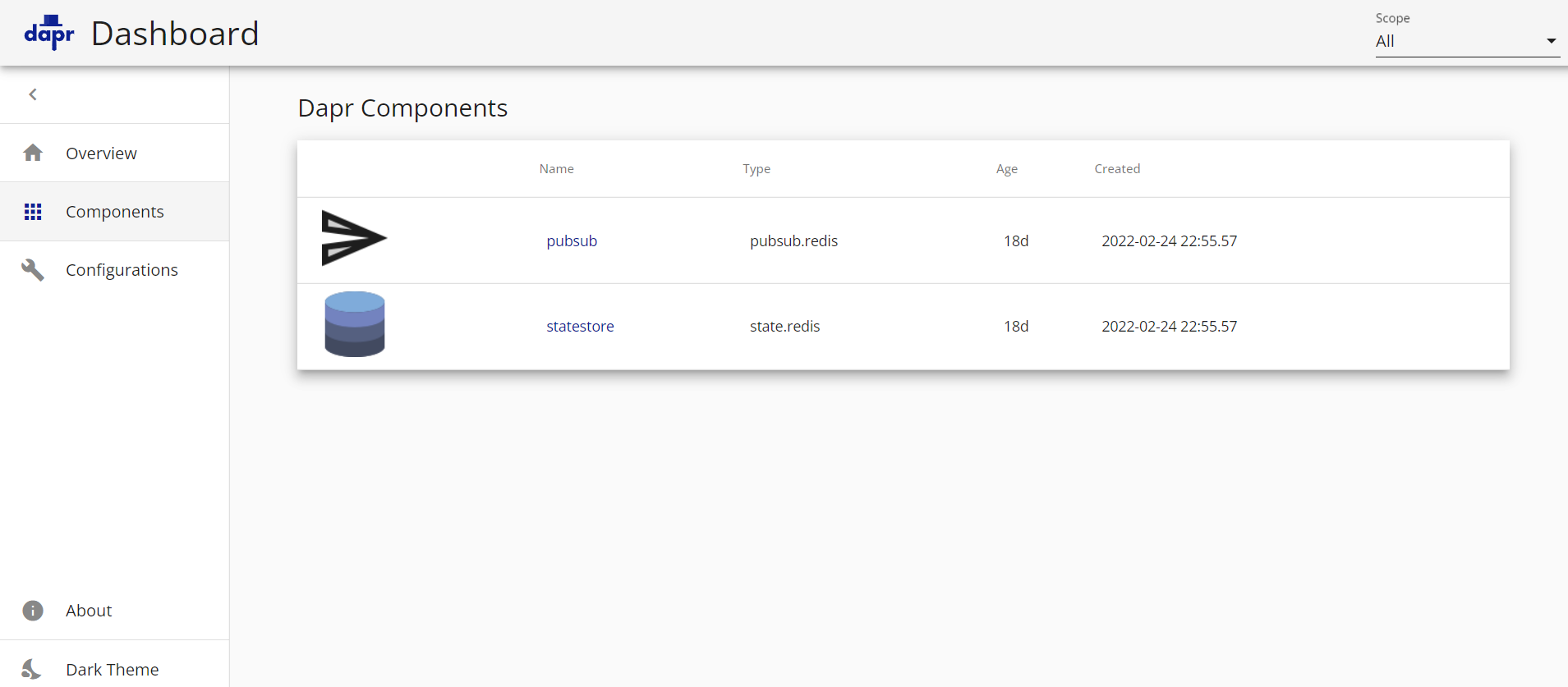
Task: Open the Scope dropdown
Action: click(x=1468, y=41)
